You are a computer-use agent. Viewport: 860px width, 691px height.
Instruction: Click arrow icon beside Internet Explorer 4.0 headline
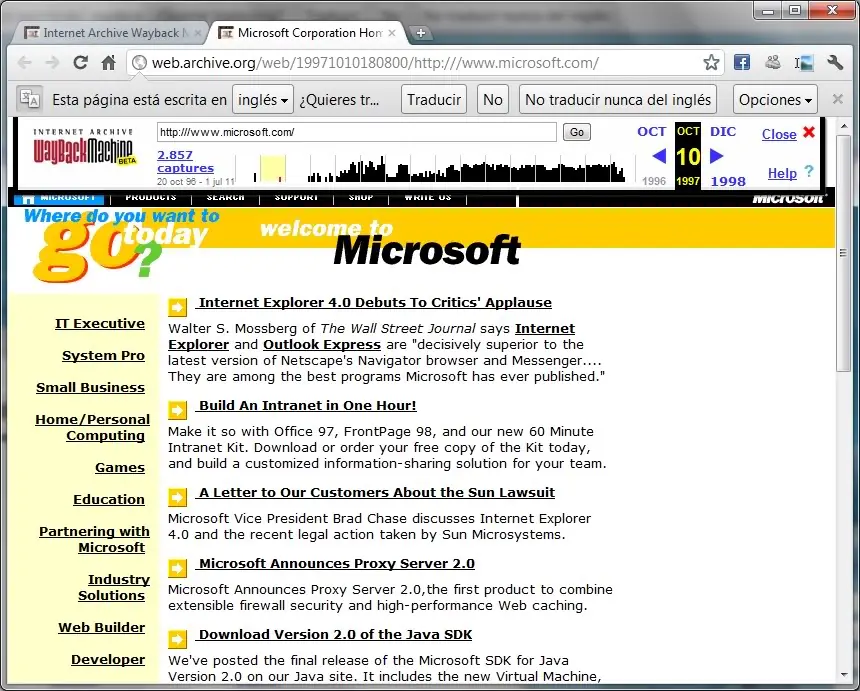177,307
